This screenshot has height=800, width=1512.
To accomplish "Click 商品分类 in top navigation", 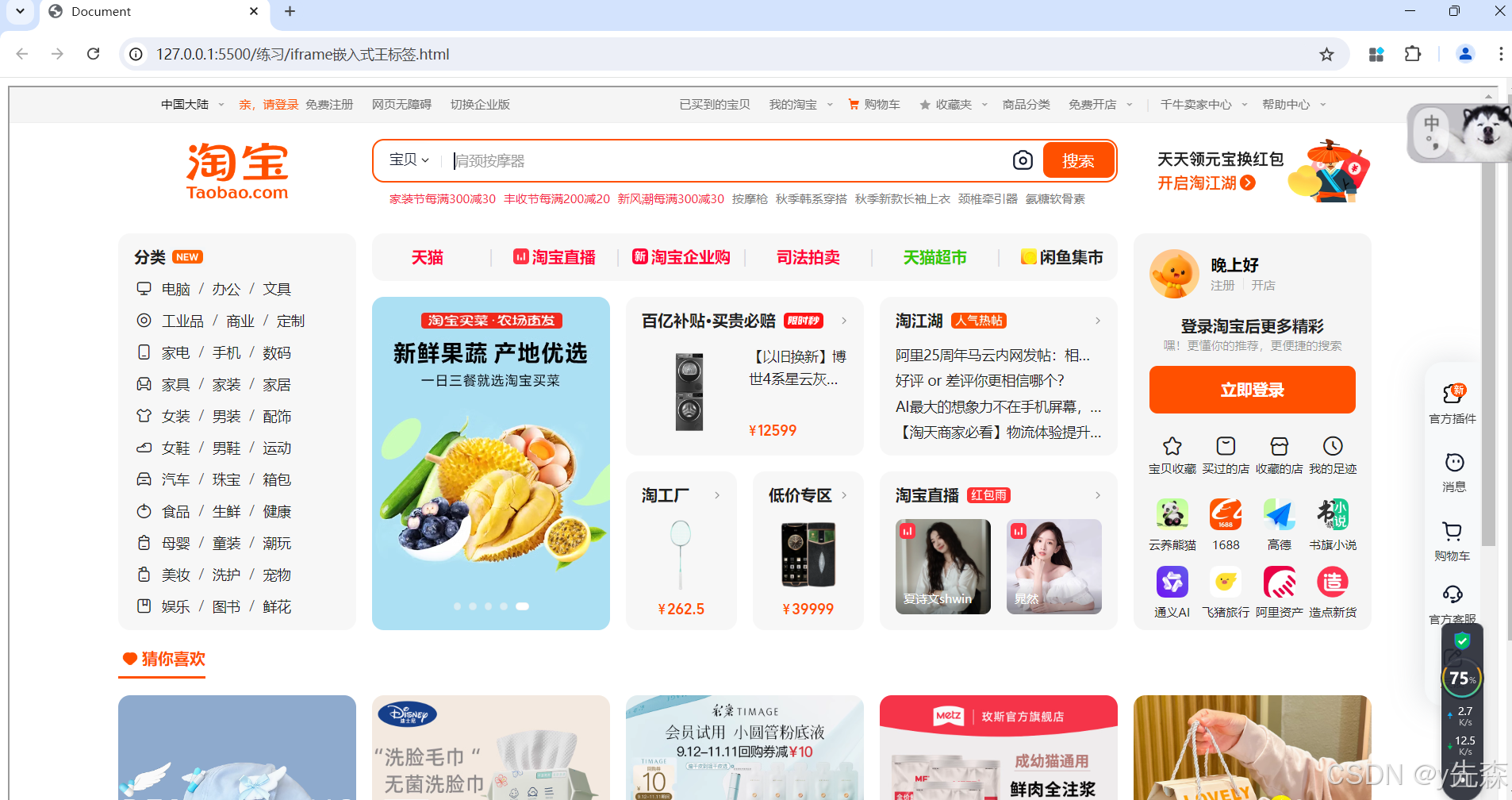I will [x=1026, y=105].
